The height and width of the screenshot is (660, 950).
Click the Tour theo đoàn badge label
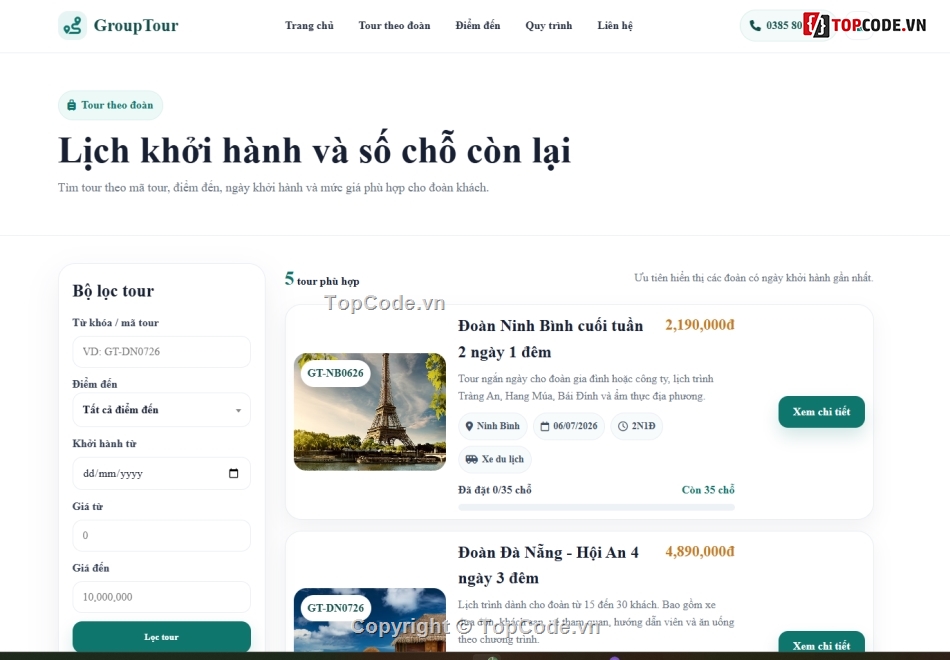click(x=117, y=105)
